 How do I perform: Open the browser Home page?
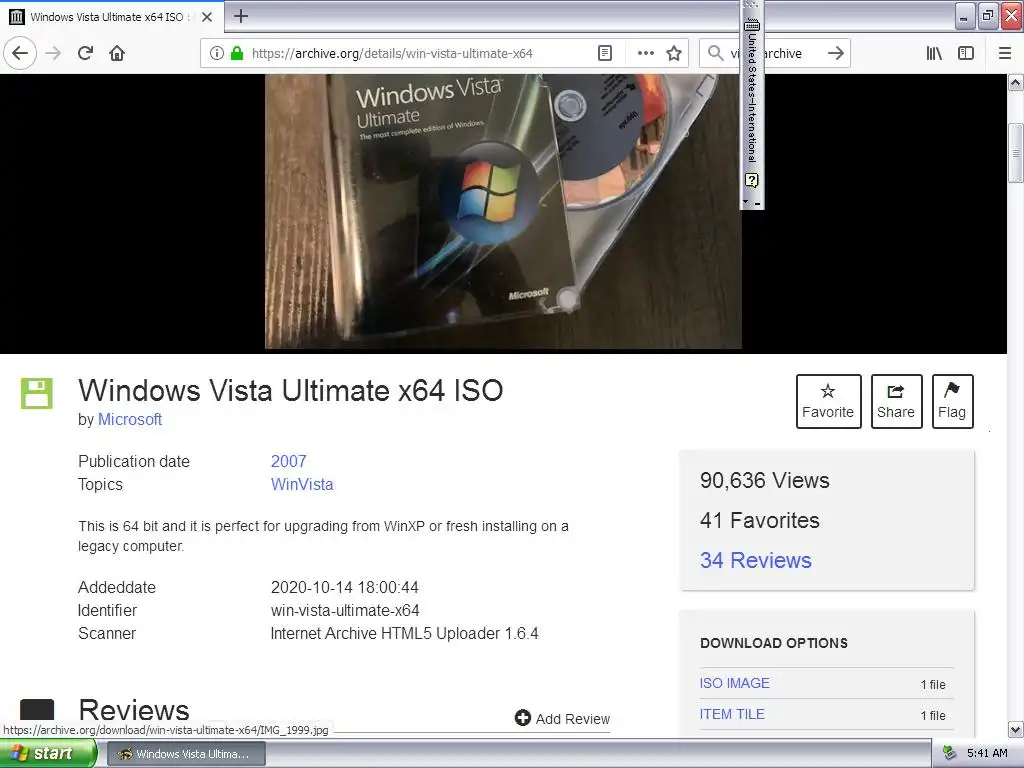click(117, 54)
